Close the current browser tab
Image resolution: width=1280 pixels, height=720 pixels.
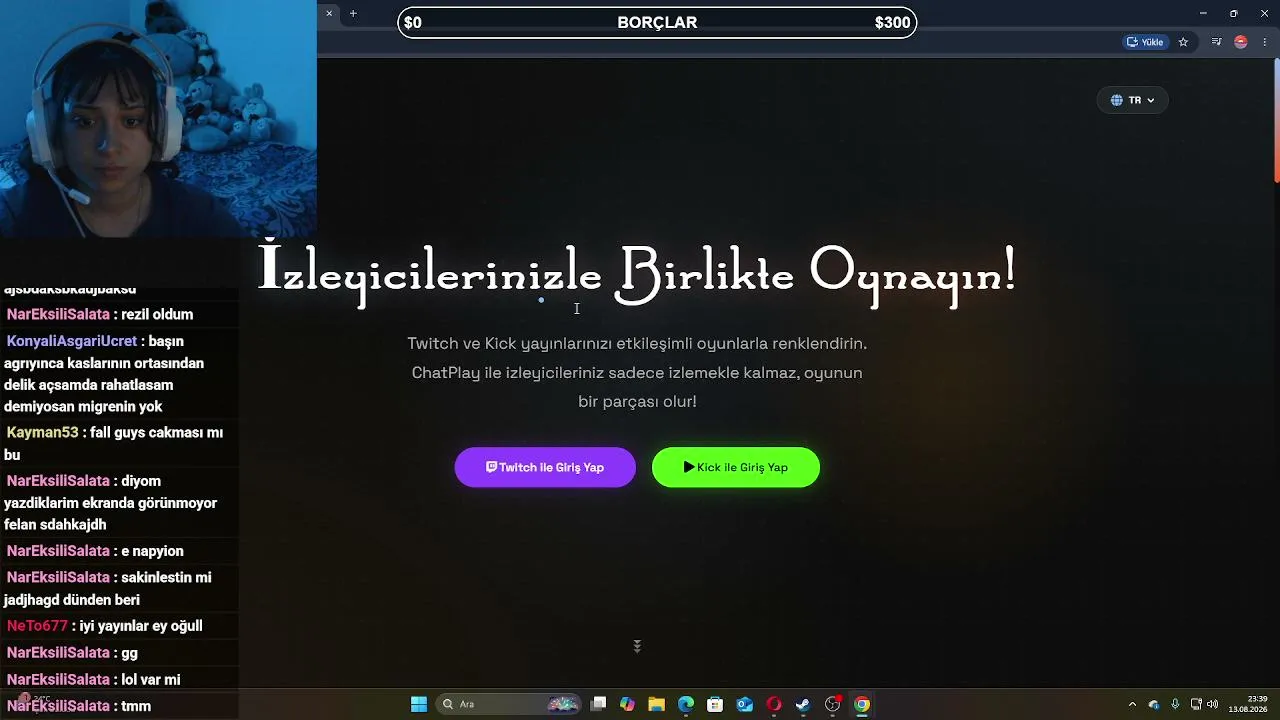pos(329,13)
